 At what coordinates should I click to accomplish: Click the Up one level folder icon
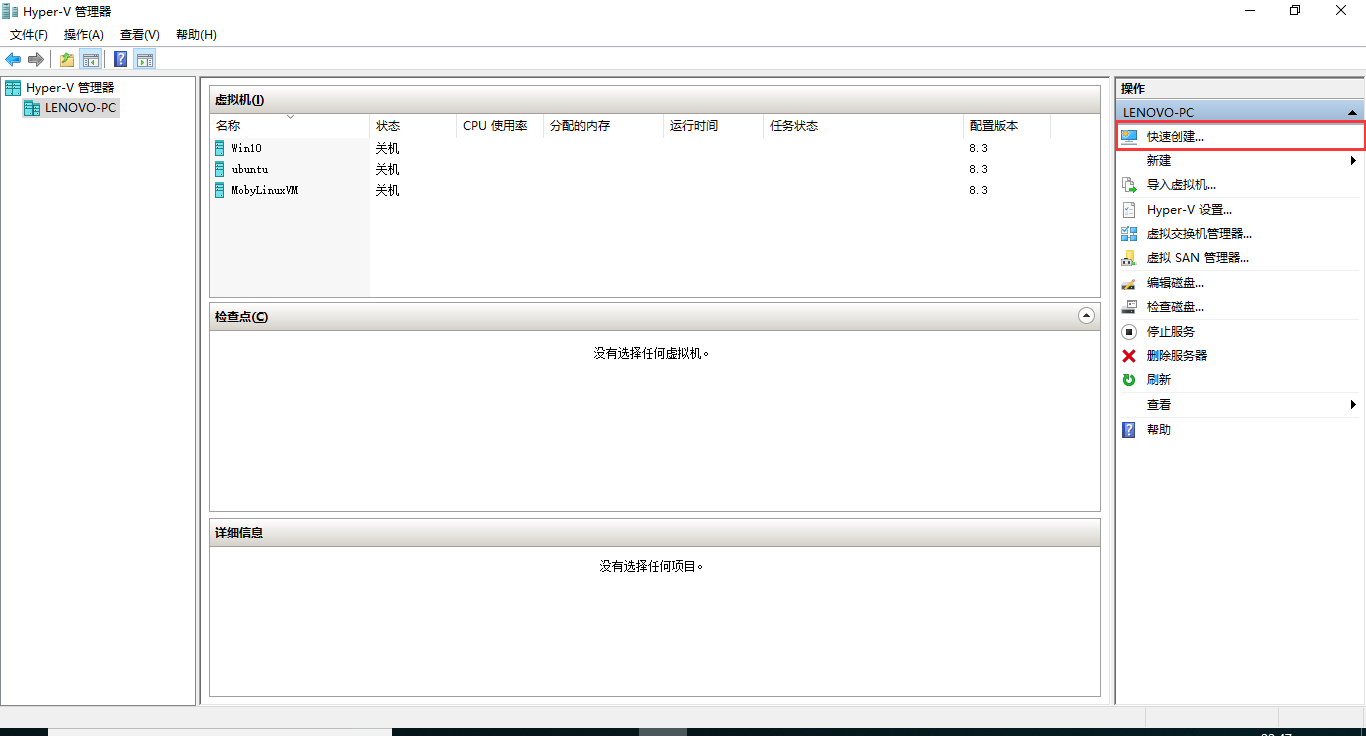(x=67, y=59)
